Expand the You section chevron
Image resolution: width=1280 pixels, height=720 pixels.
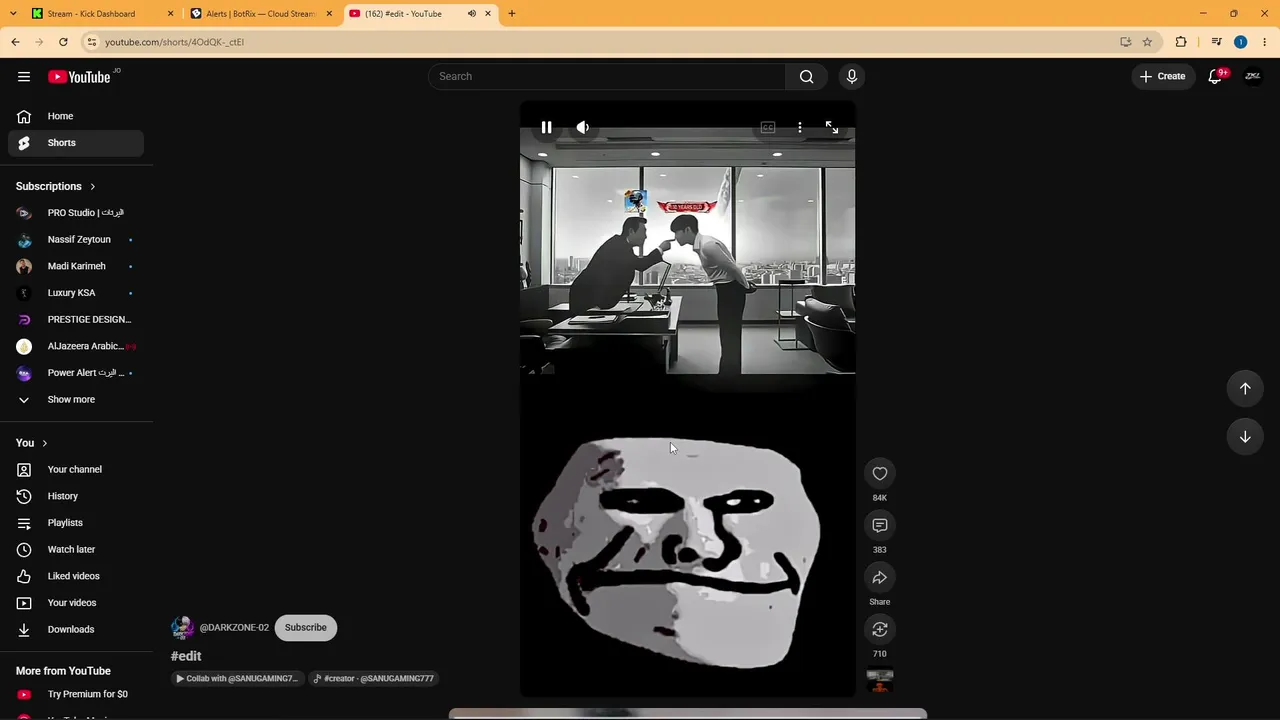click(x=44, y=443)
